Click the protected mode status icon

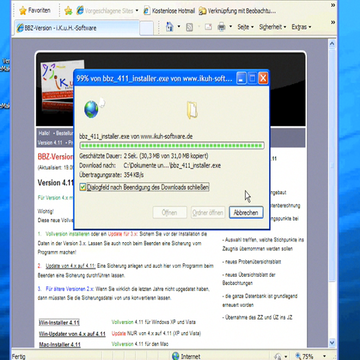point(278,356)
